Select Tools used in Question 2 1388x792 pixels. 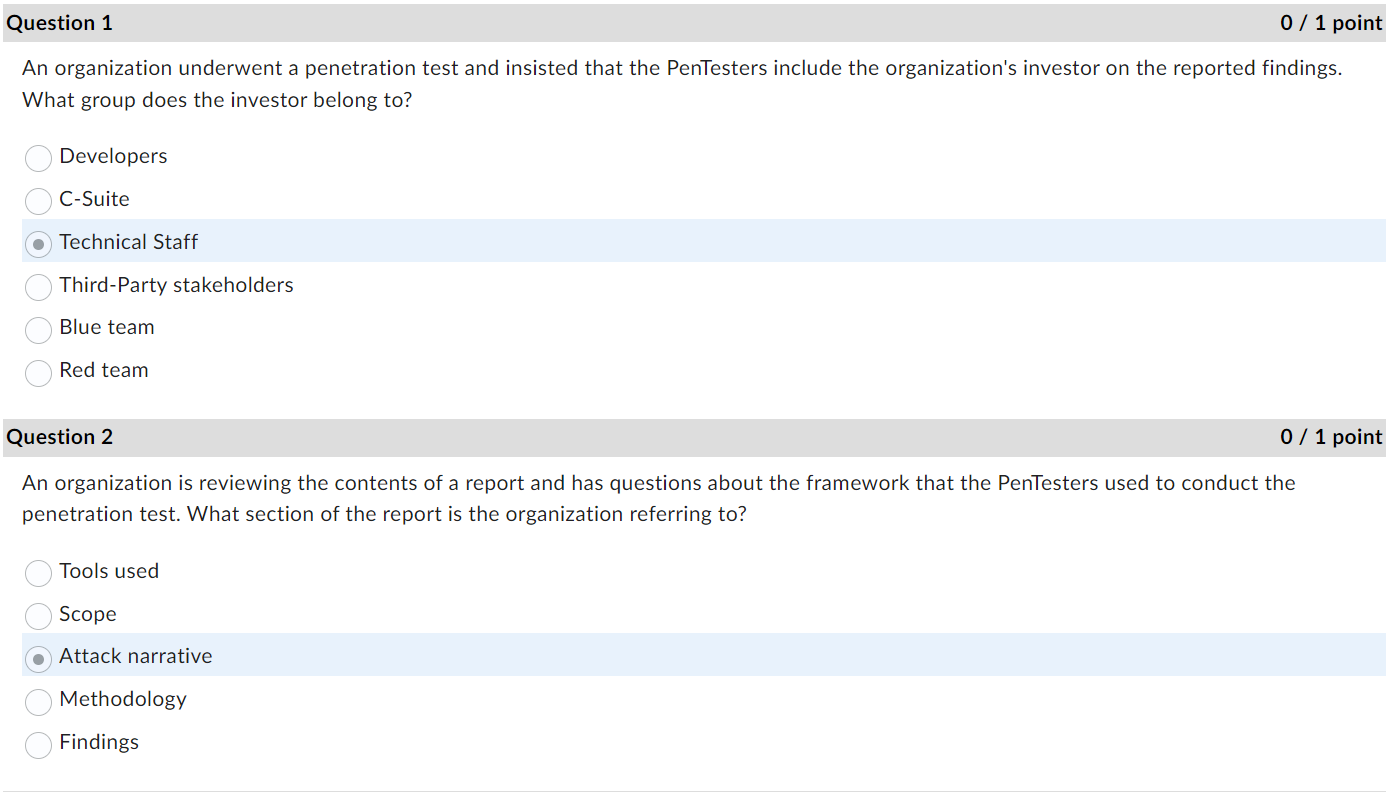tap(38, 573)
